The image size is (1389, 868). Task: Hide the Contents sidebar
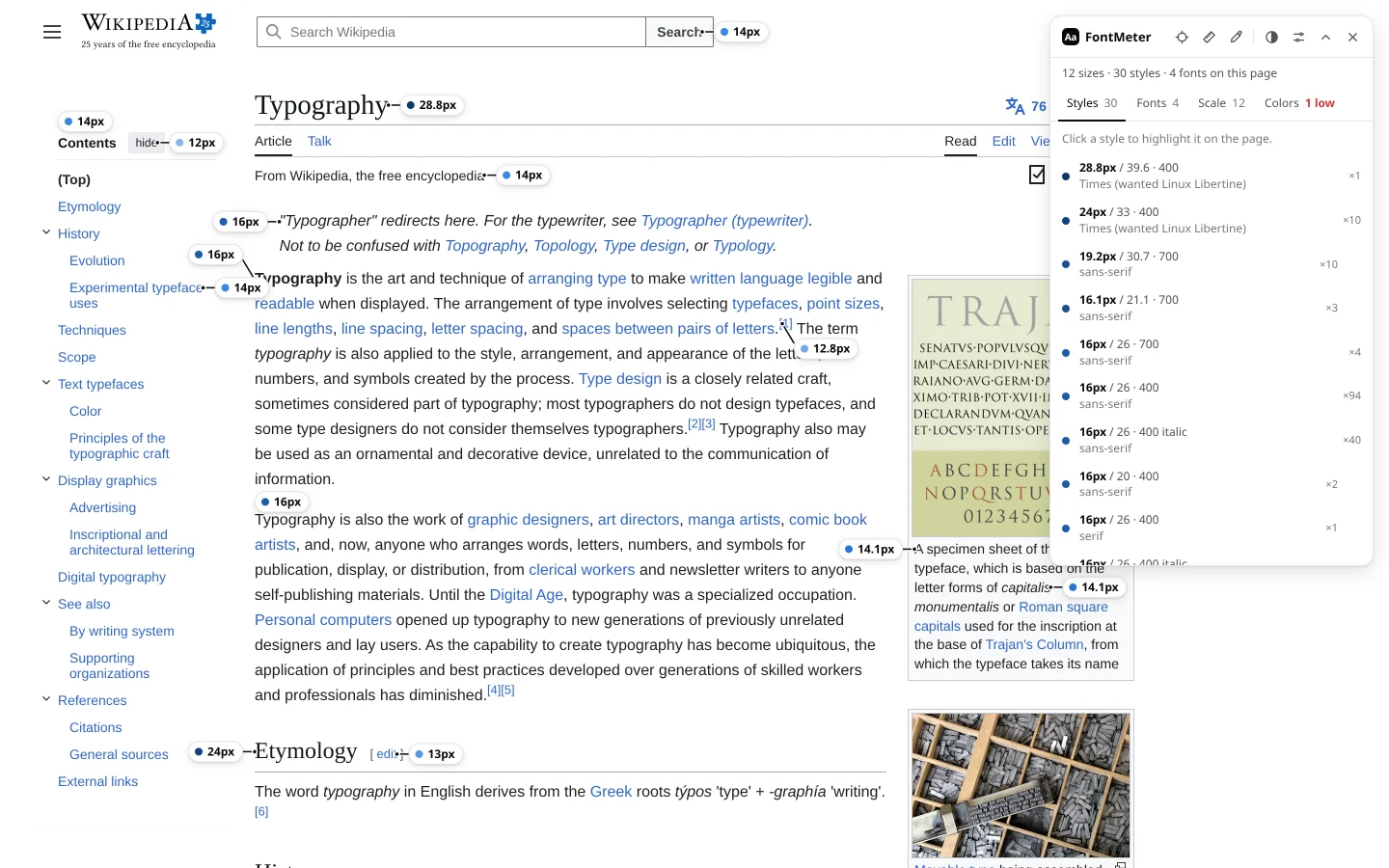147,143
